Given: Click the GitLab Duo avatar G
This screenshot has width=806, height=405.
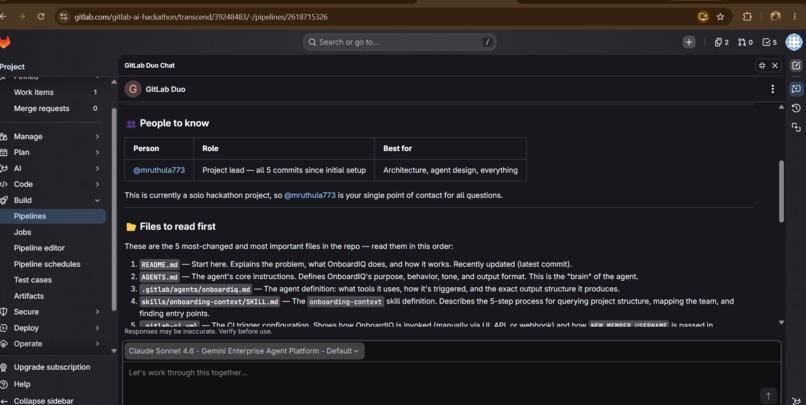Looking at the screenshot, I should pyautogui.click(x=133, y=89).
